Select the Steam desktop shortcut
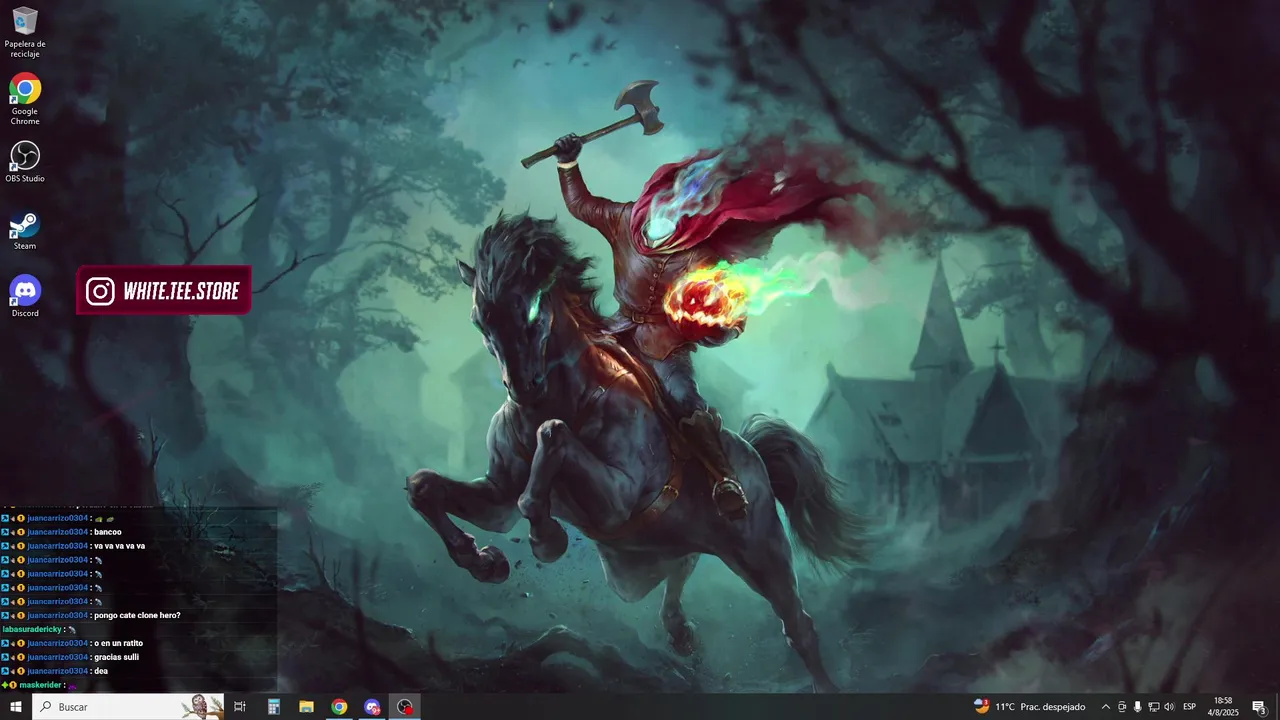 [25, 230]
